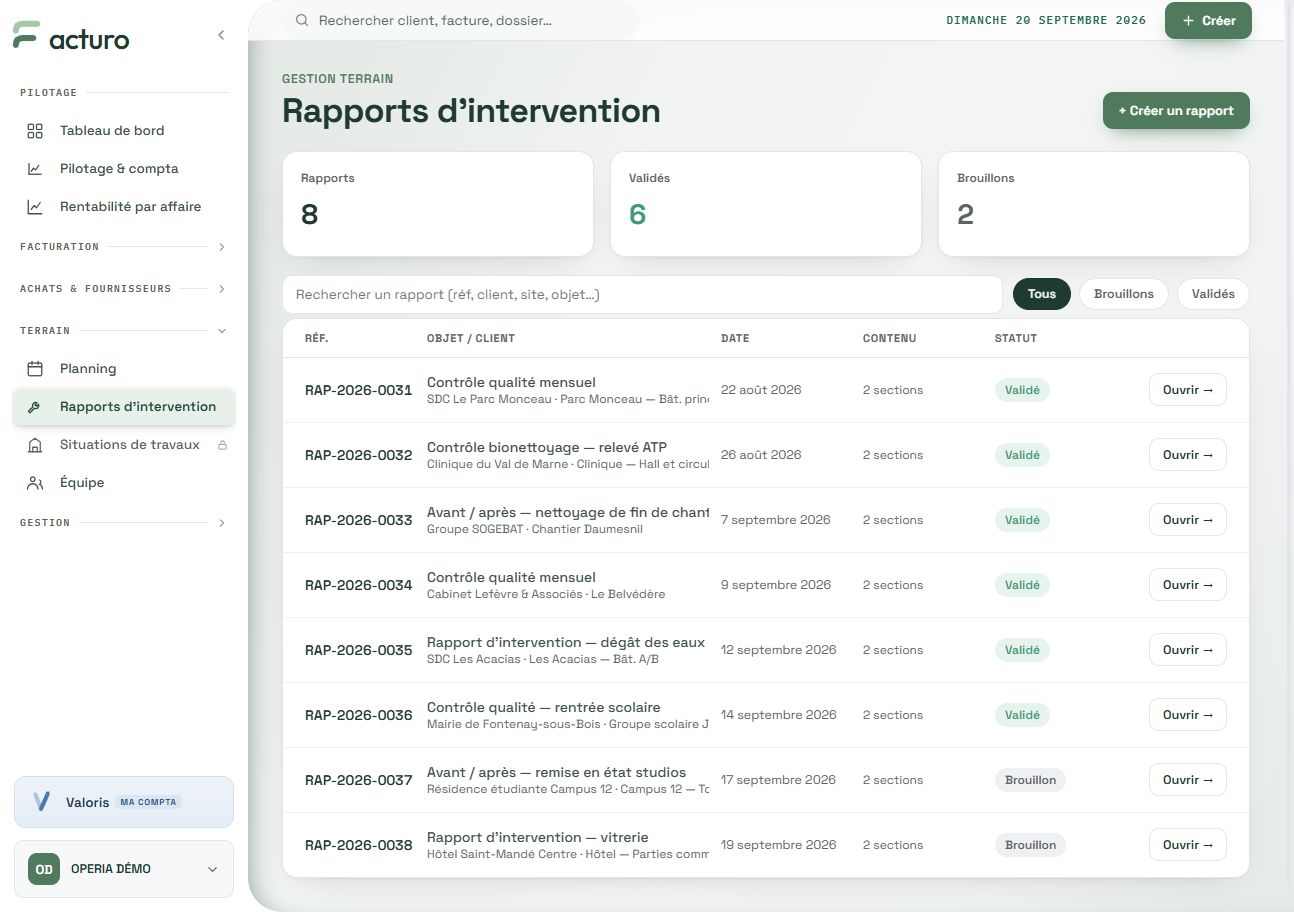Open report RAP-2026-0031 with Ouvrir
The height and width of the screenshot is (912, 1294).
[1188, 390]
